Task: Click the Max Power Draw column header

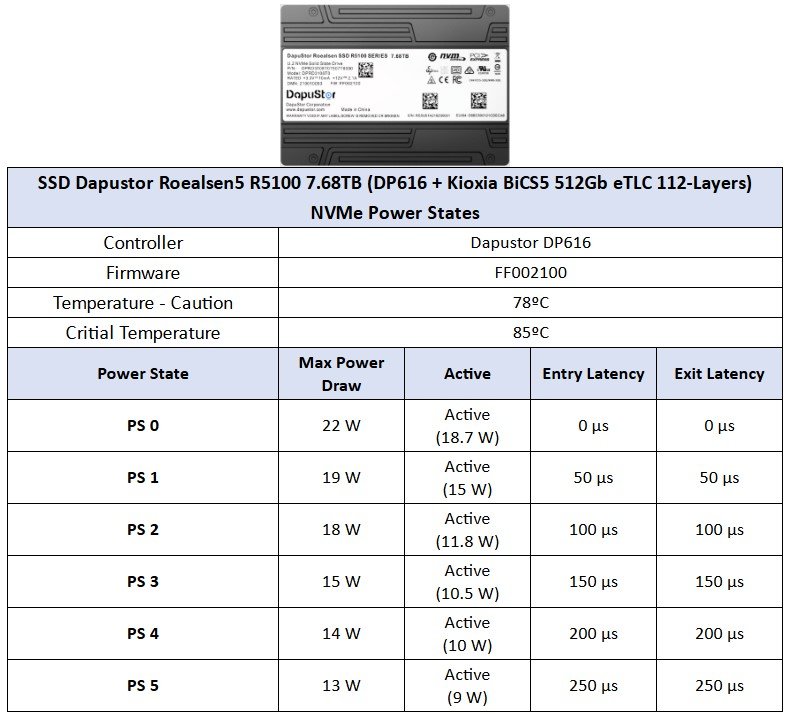Action: click(x=341, y=373)
